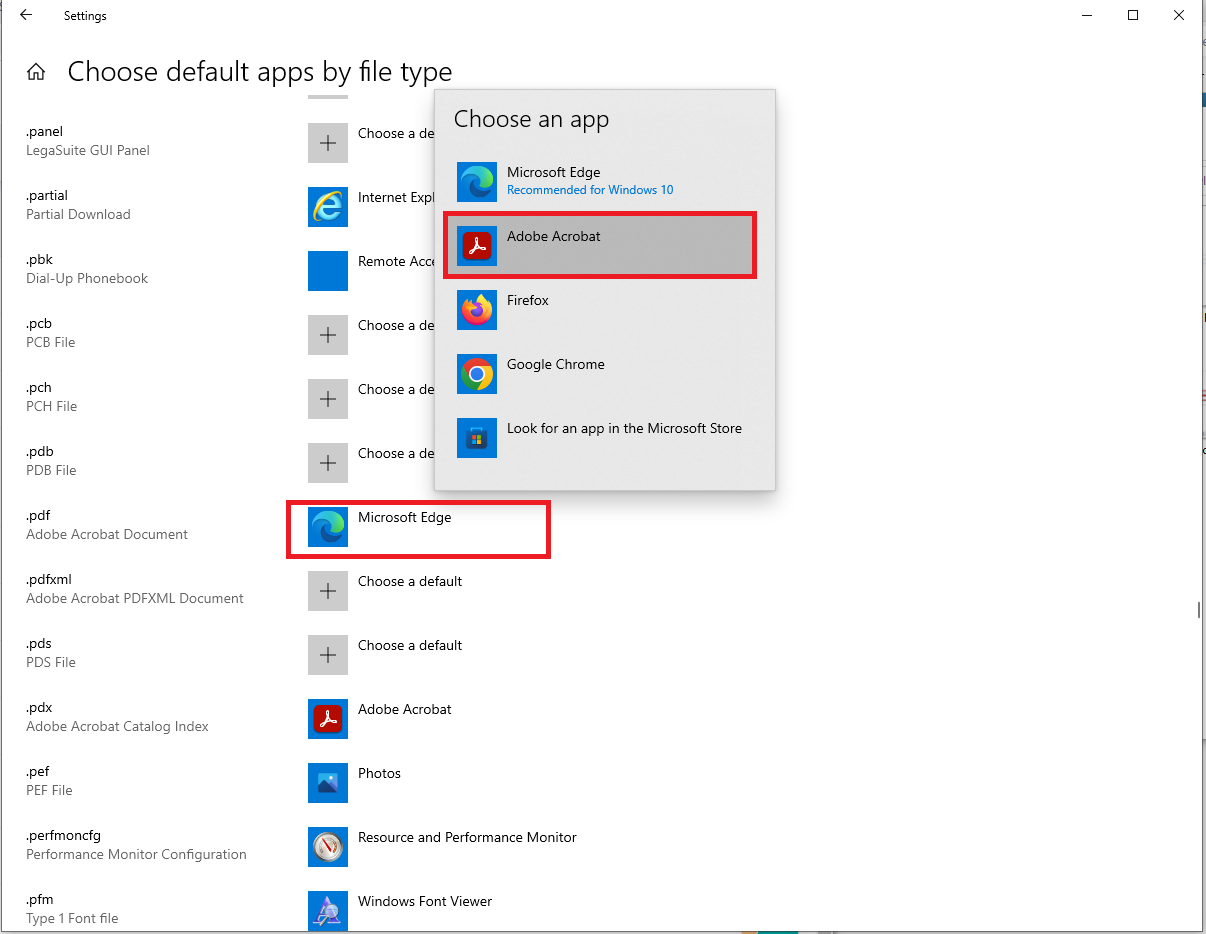Click Choose a default next to .pcb

click(395, 325)
